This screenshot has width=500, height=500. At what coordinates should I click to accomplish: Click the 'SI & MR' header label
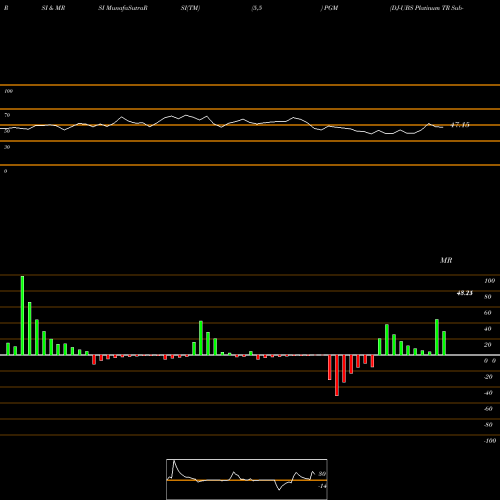coord(53,8)
